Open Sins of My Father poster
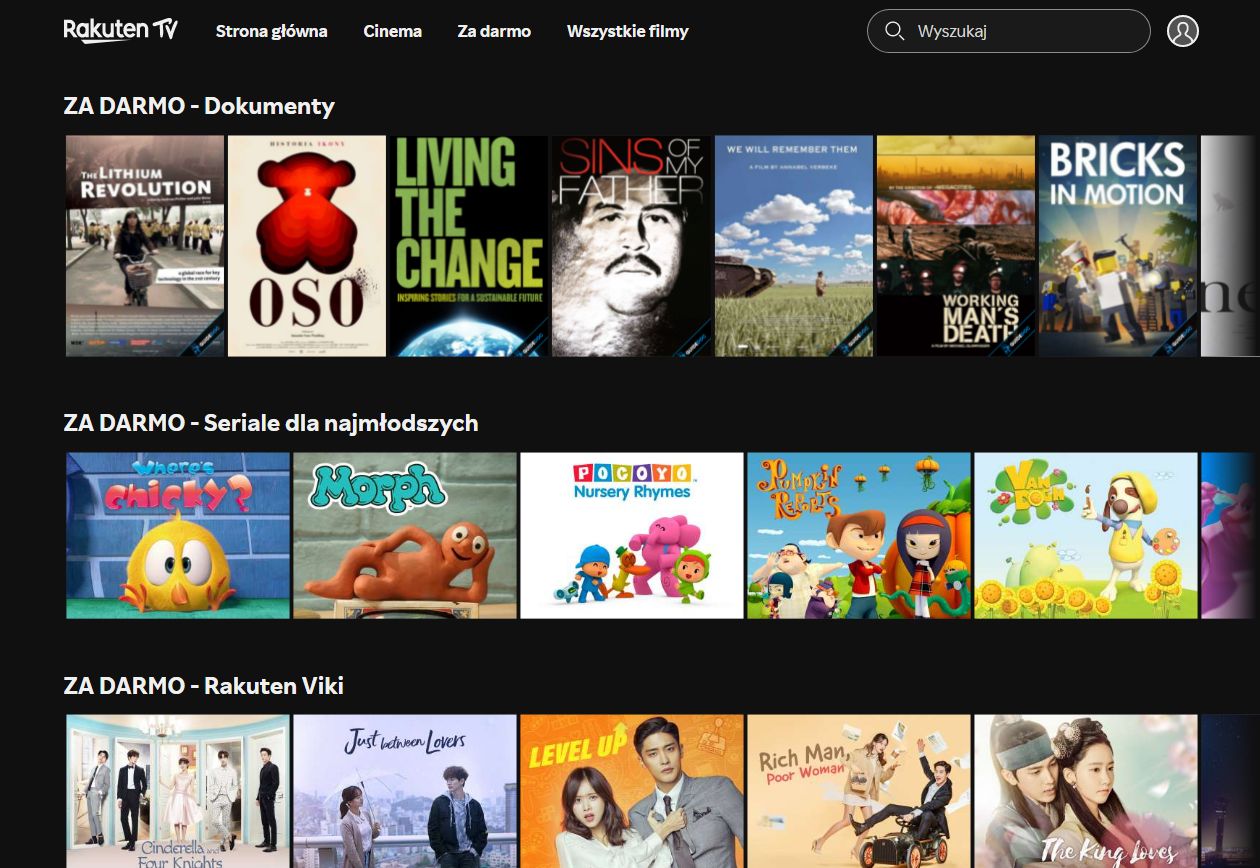 click(632, 246)
